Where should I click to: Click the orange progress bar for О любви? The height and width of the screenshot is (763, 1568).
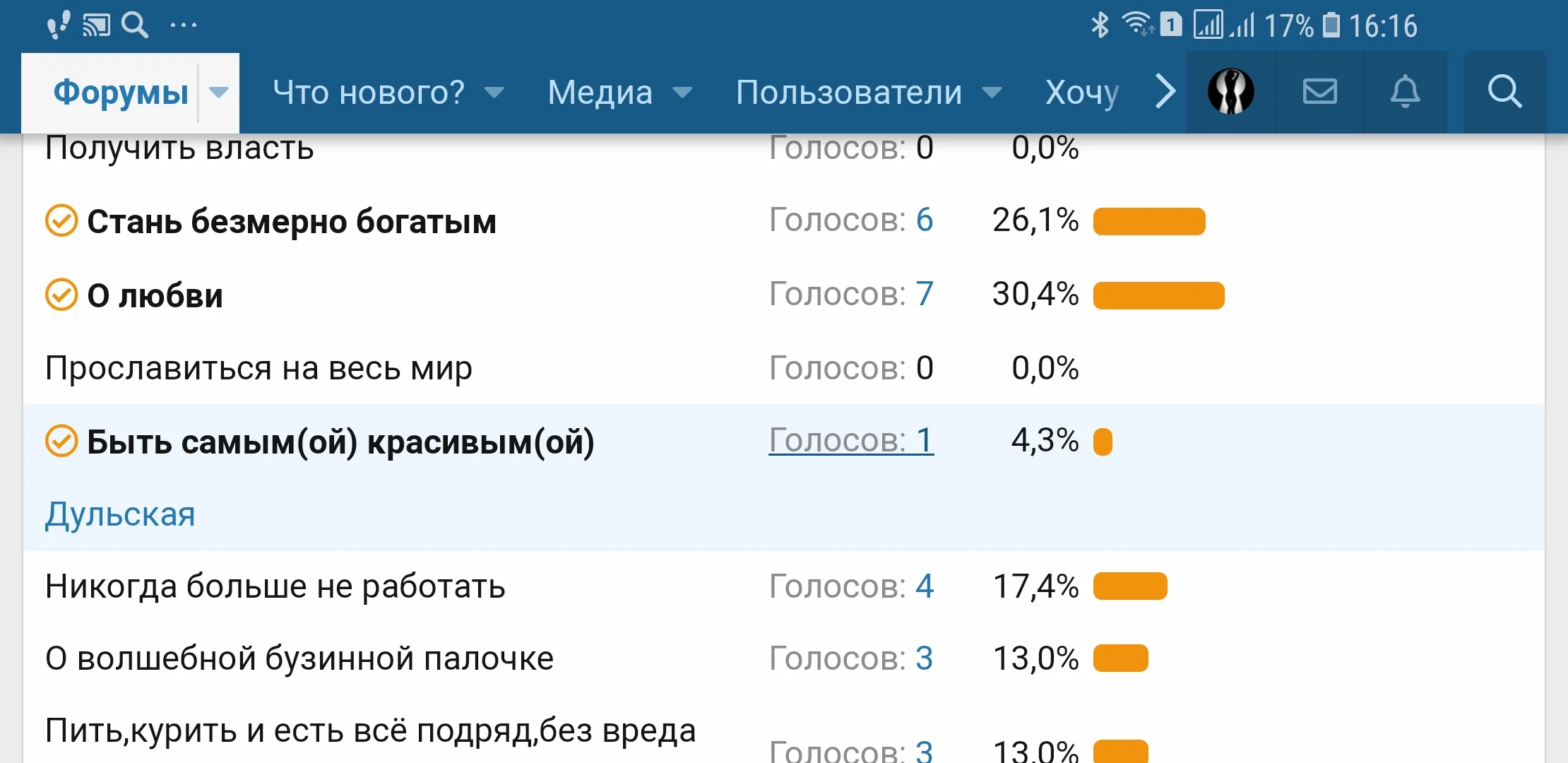[x=1158, y=296]
